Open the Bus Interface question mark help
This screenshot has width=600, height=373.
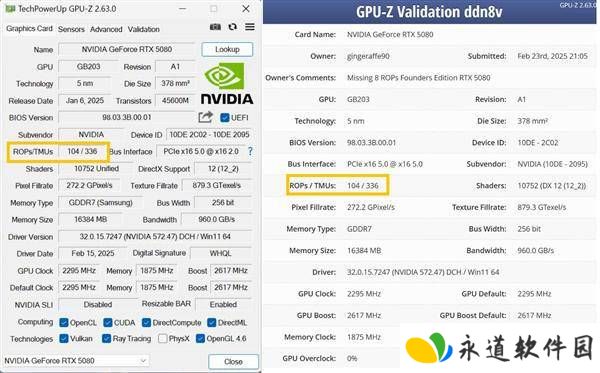click(250, 151)
